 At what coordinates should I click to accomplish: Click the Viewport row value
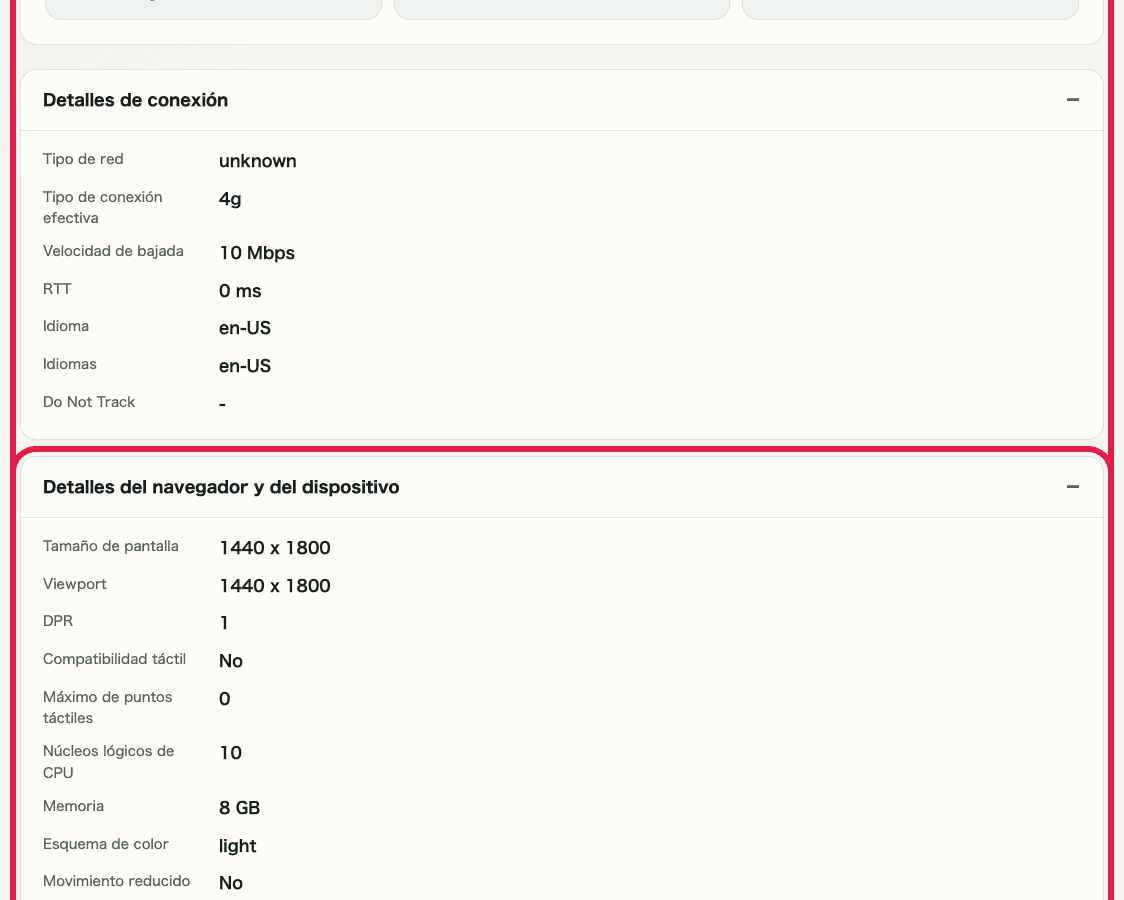click(x=274, y=586)
